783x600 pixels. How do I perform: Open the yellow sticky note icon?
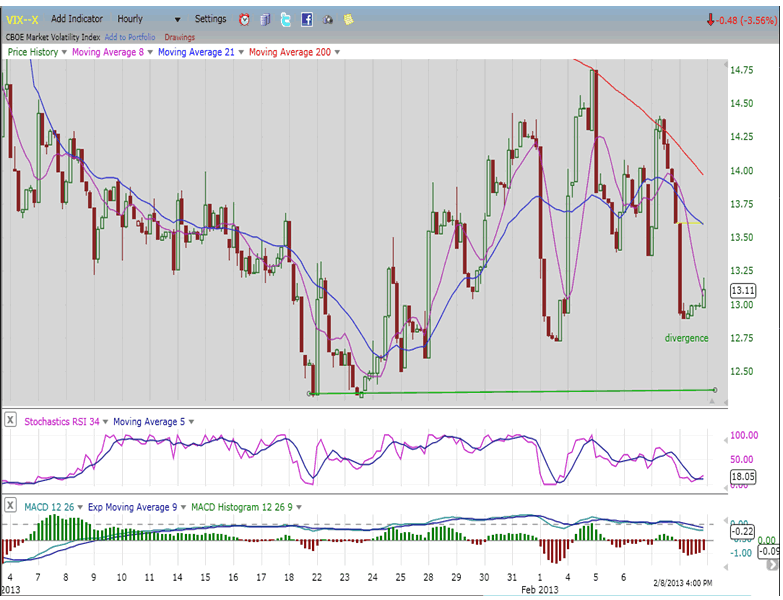tap(347, 19)
